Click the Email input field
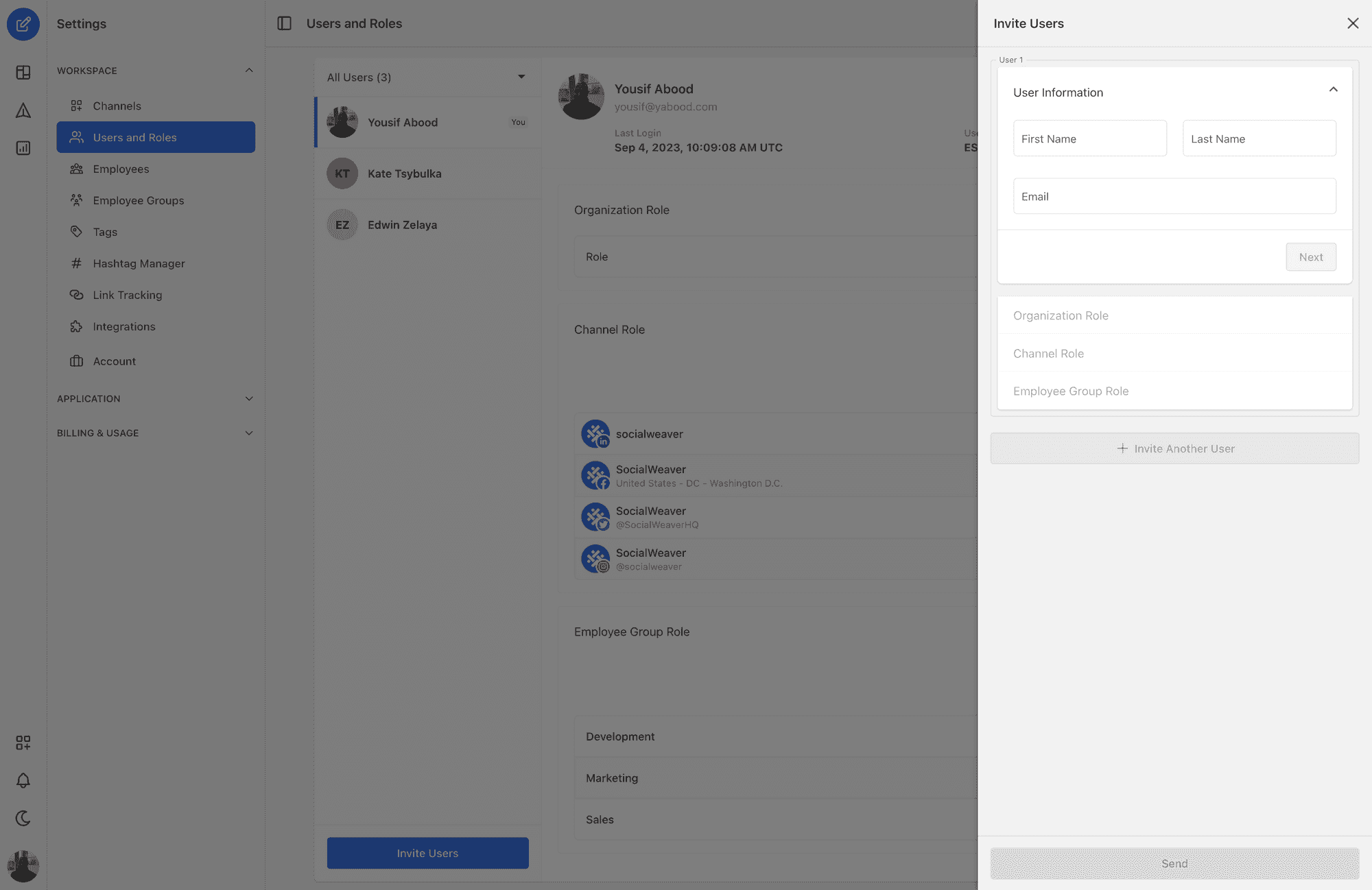This screenshot has width=1372, height=890. [1174, 196]
